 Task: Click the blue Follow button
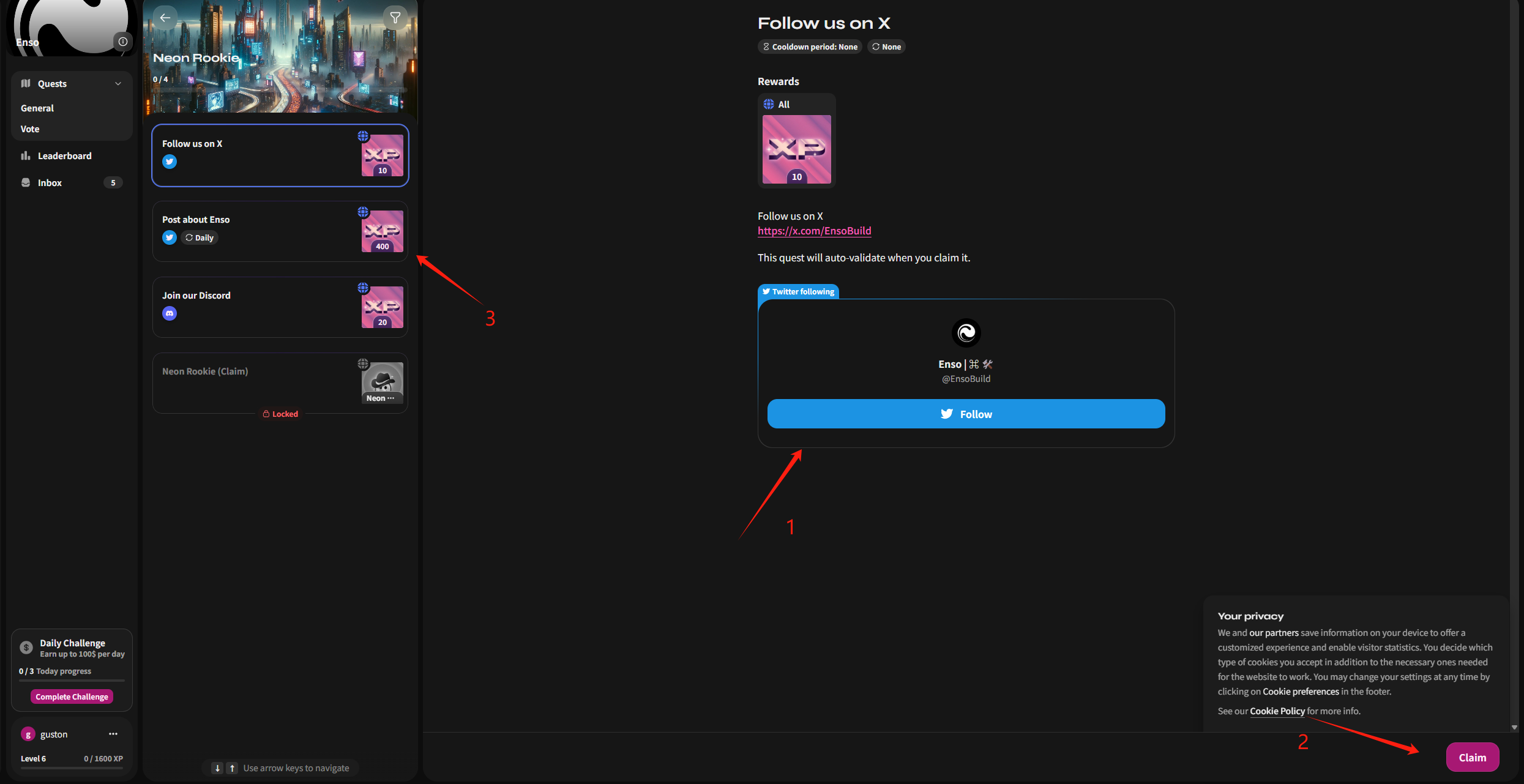click(x=966, y=414)
